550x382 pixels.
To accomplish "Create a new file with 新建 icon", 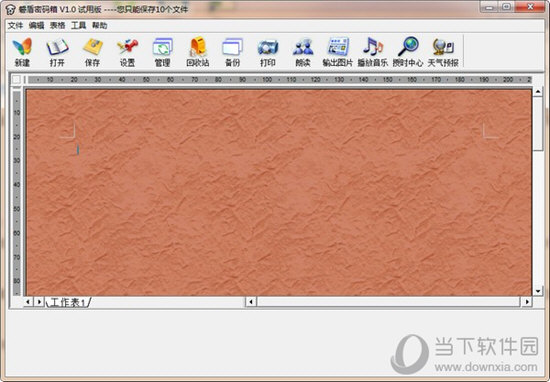I will (22, 52).
